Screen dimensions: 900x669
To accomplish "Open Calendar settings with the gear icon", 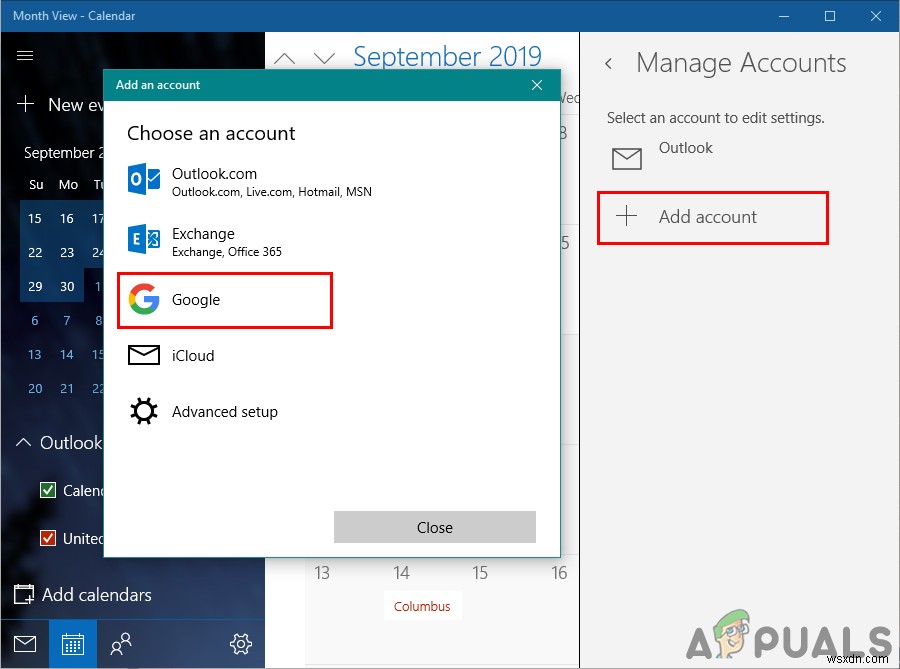I will coord(240,644).
